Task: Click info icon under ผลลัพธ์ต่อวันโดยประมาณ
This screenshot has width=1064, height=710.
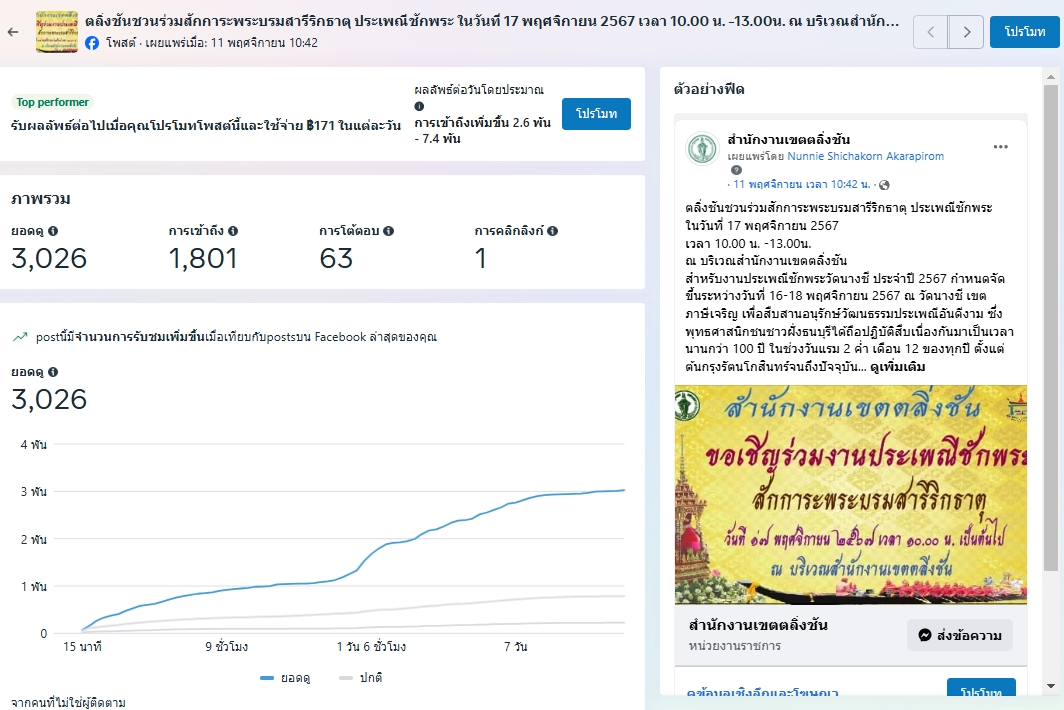Action: 419,107
